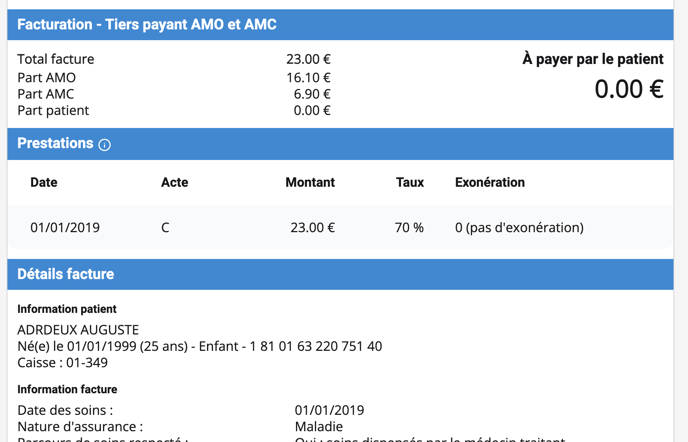This screenshot has height=442, width=688.
Task: Click patient name ADRDEUX AUGUSTE
Action: pos(78,330)
